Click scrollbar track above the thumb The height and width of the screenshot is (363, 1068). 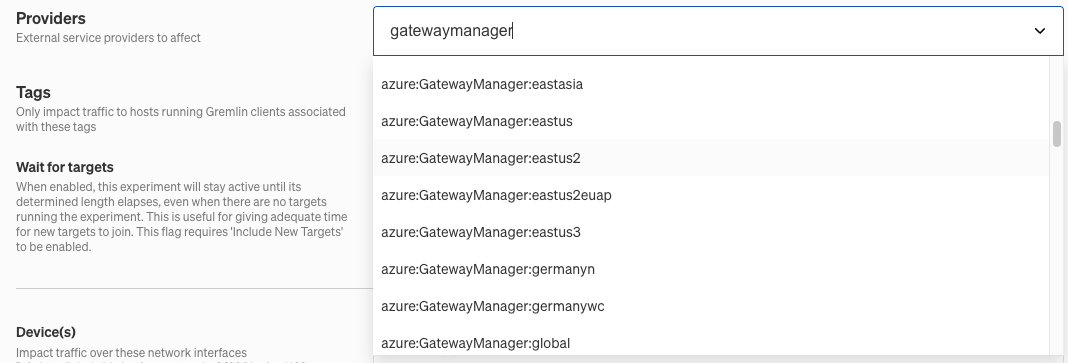[1056, 90]
